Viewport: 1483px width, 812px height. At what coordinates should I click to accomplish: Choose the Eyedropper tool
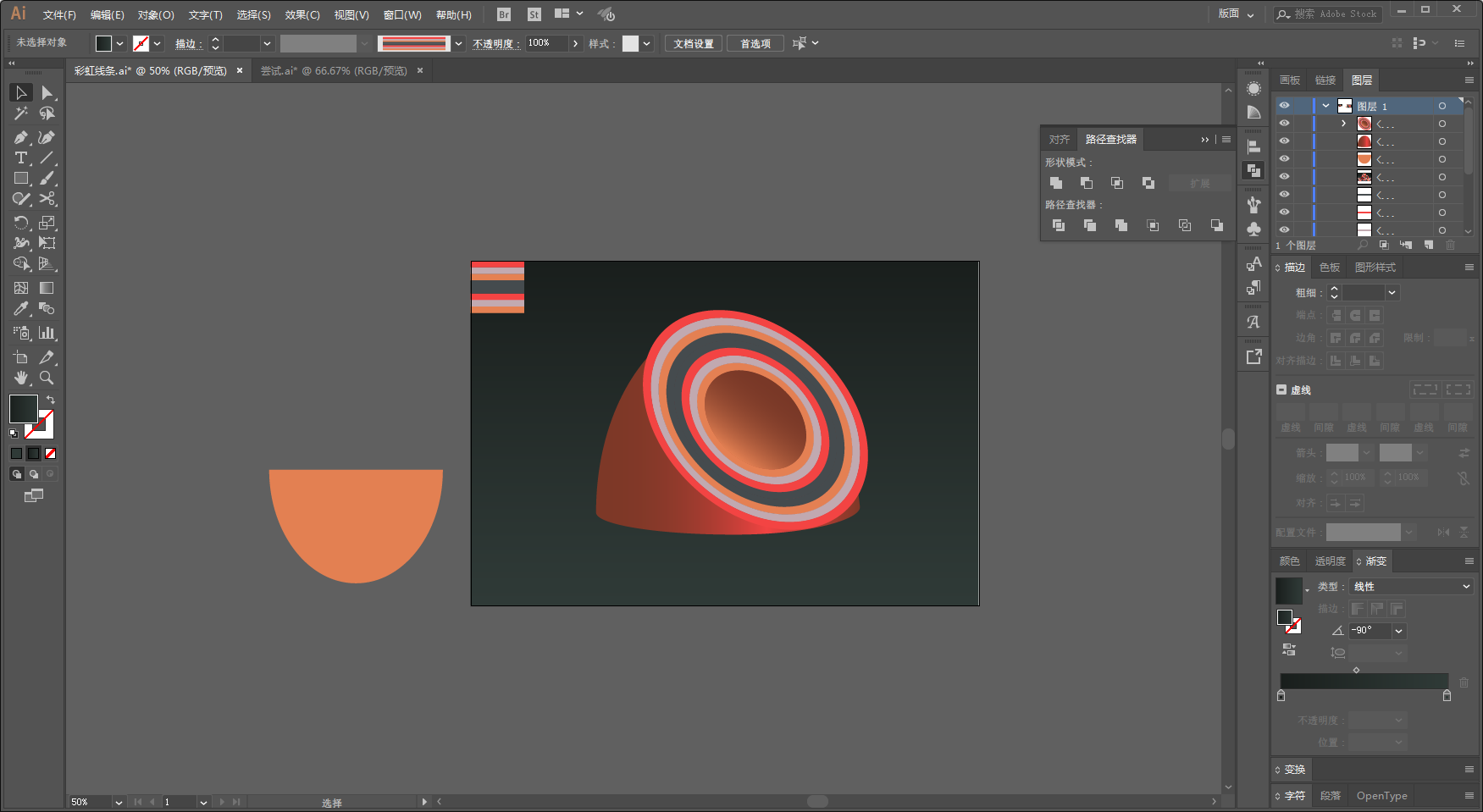click(21, 309)
